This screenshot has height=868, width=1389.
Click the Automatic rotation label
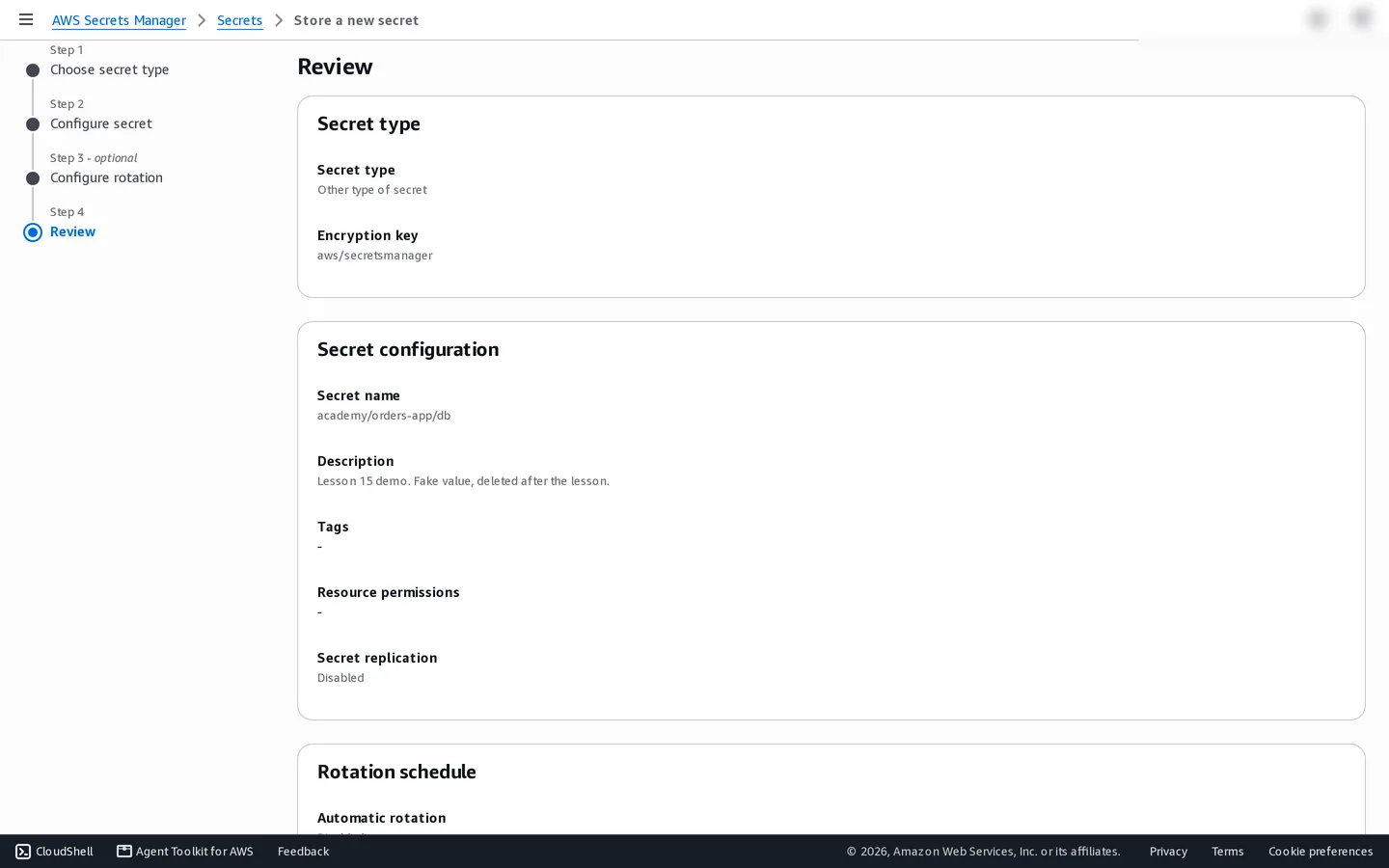[x=381, y=818]
